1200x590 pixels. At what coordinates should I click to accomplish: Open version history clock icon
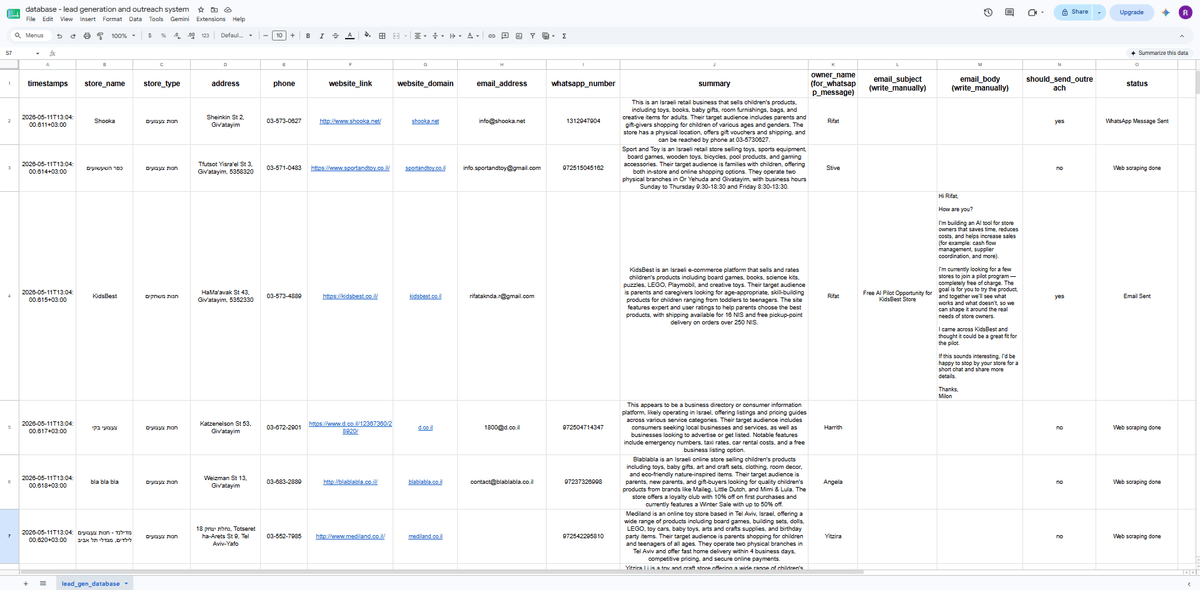(x=988, y=12)
